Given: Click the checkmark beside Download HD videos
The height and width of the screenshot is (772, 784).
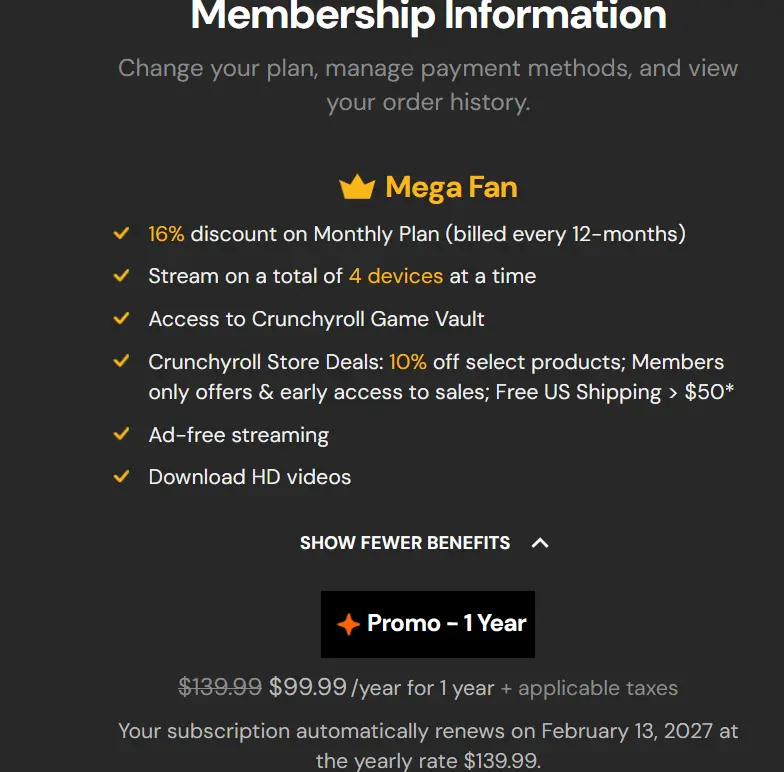Looking at the screenshot, I should tap(122, 476).
